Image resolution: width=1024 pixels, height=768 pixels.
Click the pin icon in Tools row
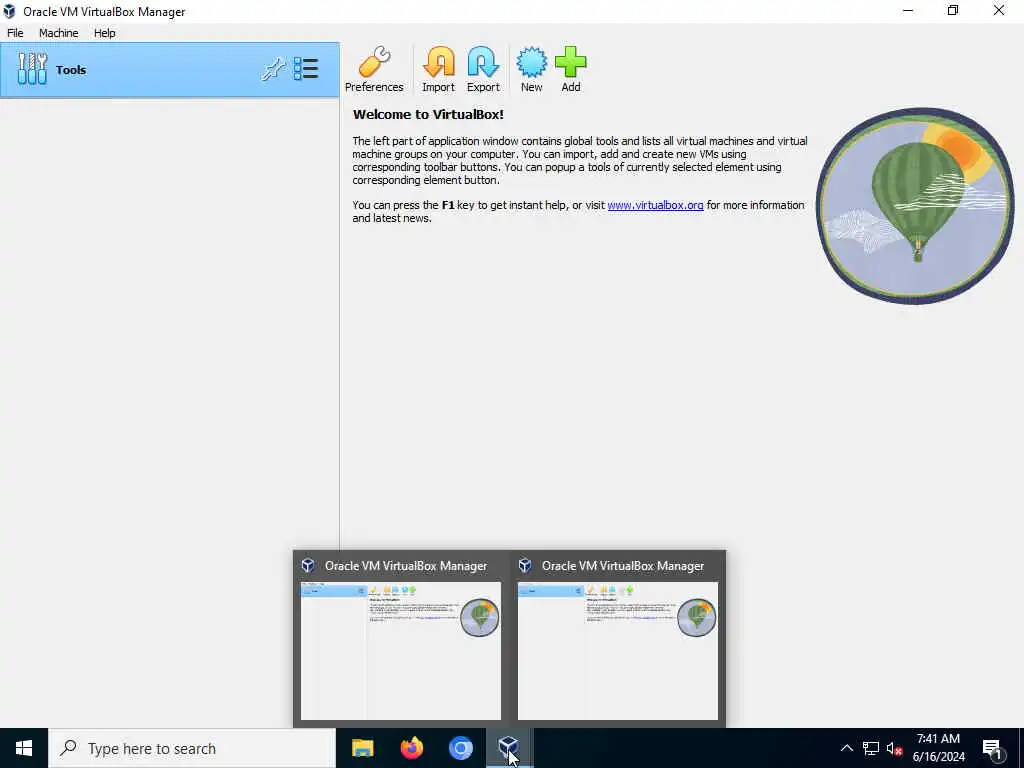coord(273,69)
